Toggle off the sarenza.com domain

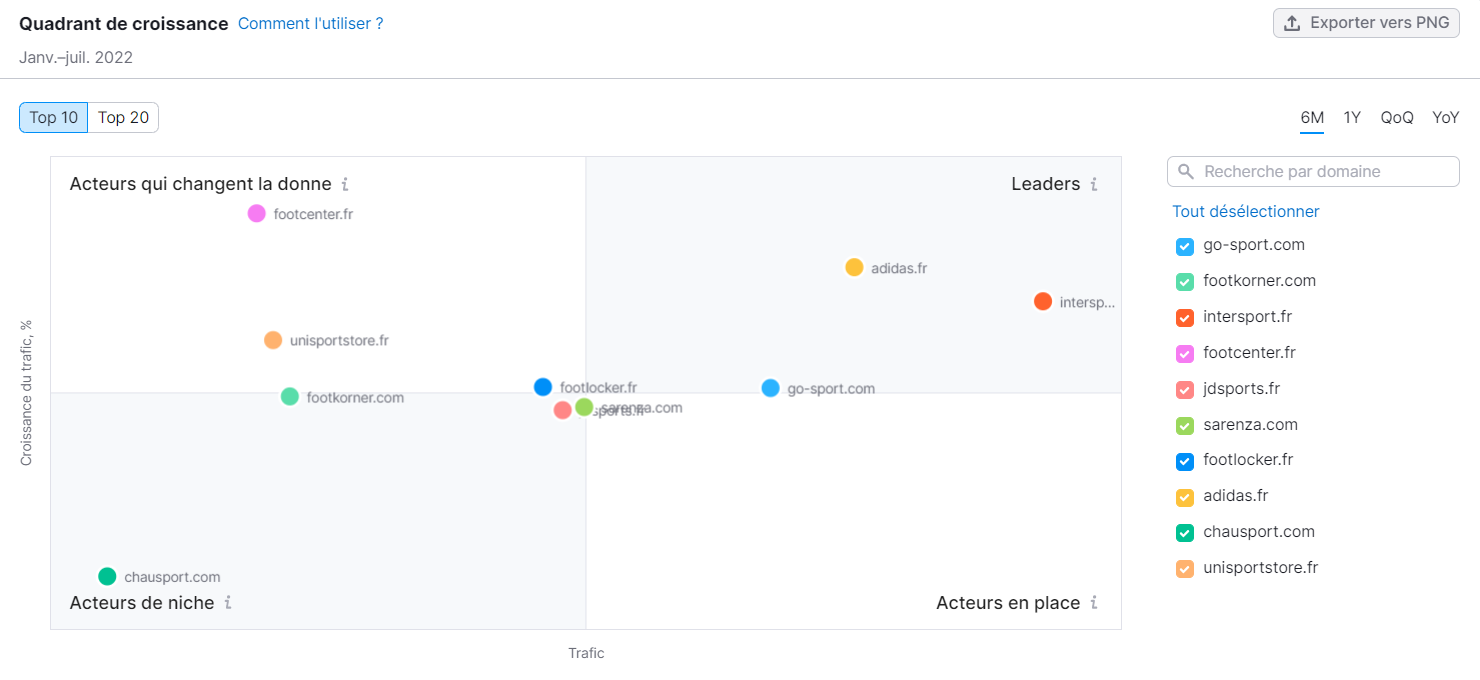tap(1184, 425)
